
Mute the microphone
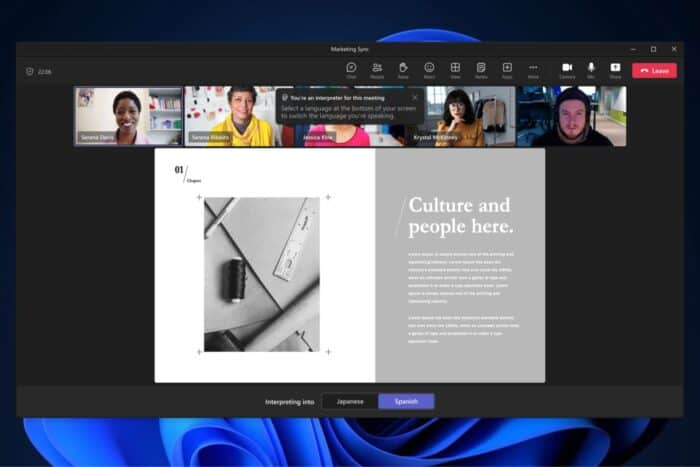tap(591, 69)
